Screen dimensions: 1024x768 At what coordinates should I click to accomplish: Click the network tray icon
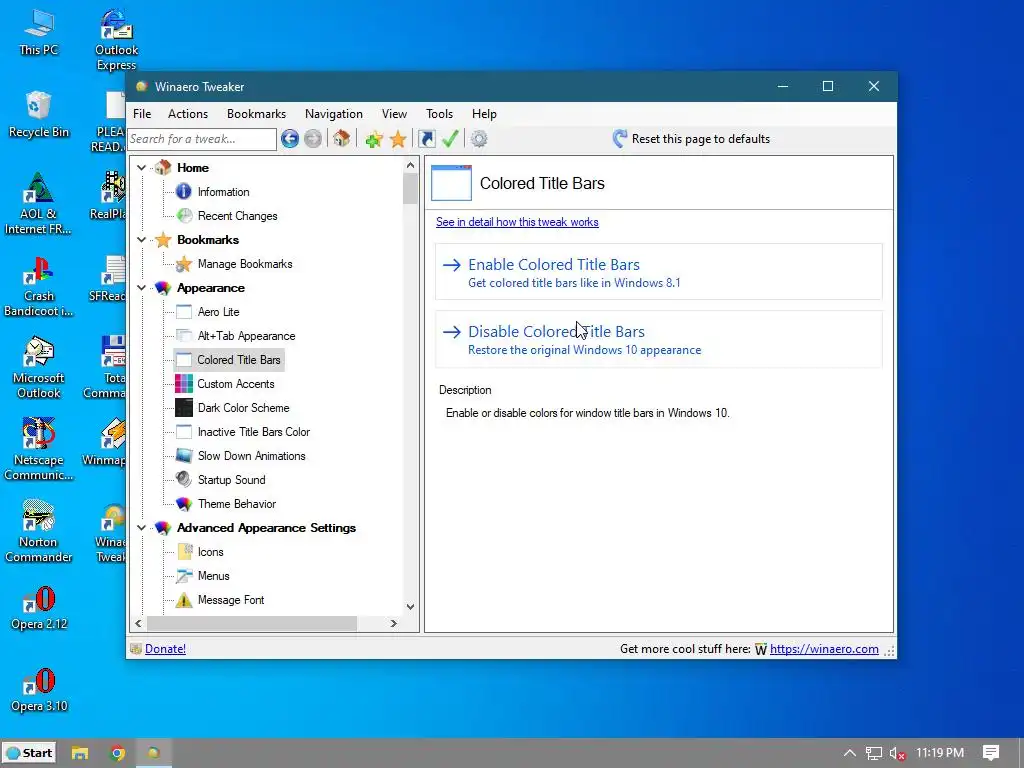[874, 753]
